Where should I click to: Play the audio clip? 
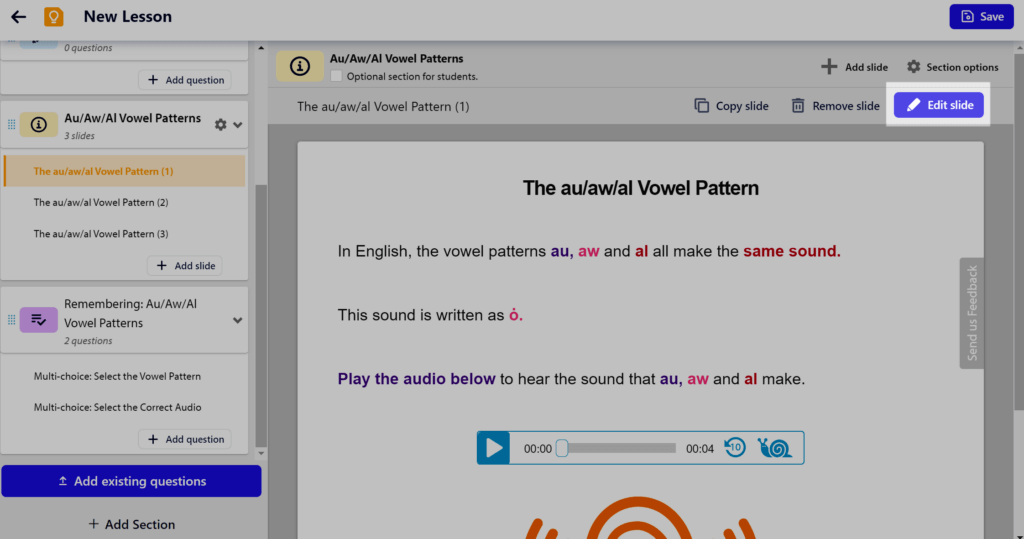(494, 448)
